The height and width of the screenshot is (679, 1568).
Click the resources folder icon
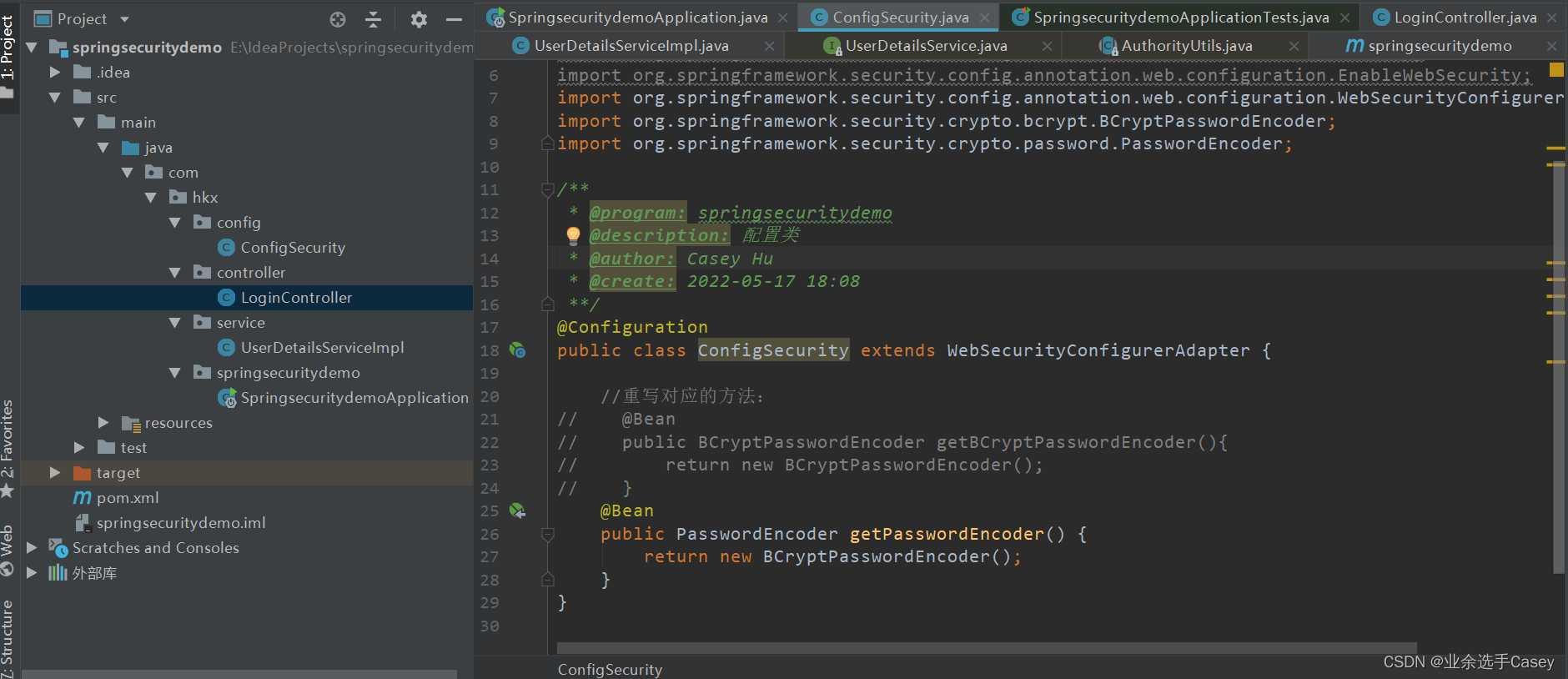click(131, 423)
